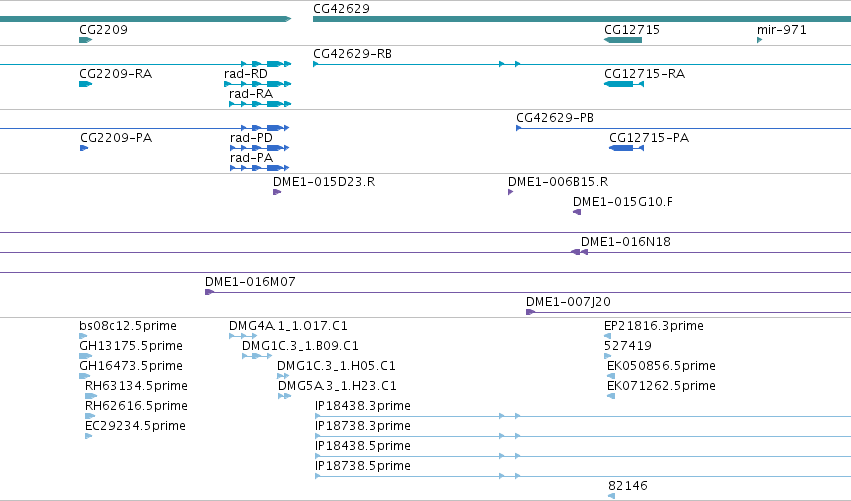The image size is (851, 501).
Task: Select the DME1-007J20 start glyph
Action: coord(530,312)
